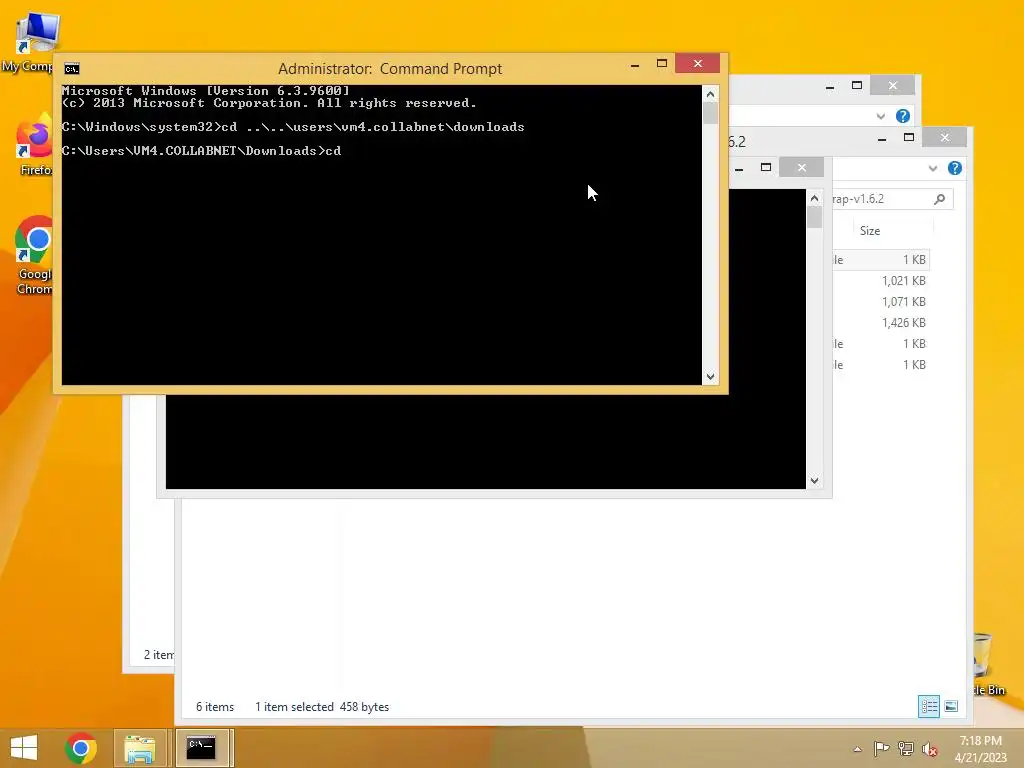This screenshot has width=1024, height=768.
Task: Open Command Prompt title bar system menu icon
Action: click(x=72, y=69)
